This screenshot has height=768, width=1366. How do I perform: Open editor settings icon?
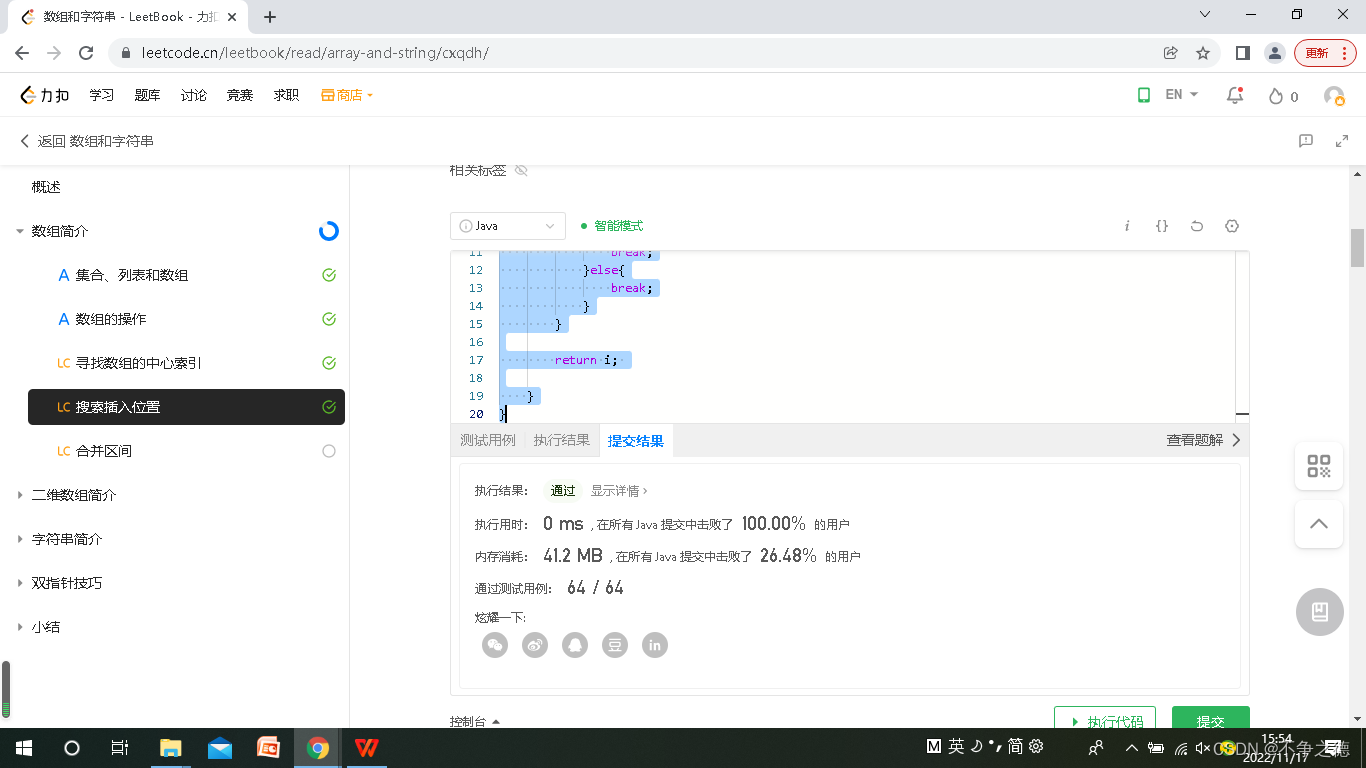1232,226
